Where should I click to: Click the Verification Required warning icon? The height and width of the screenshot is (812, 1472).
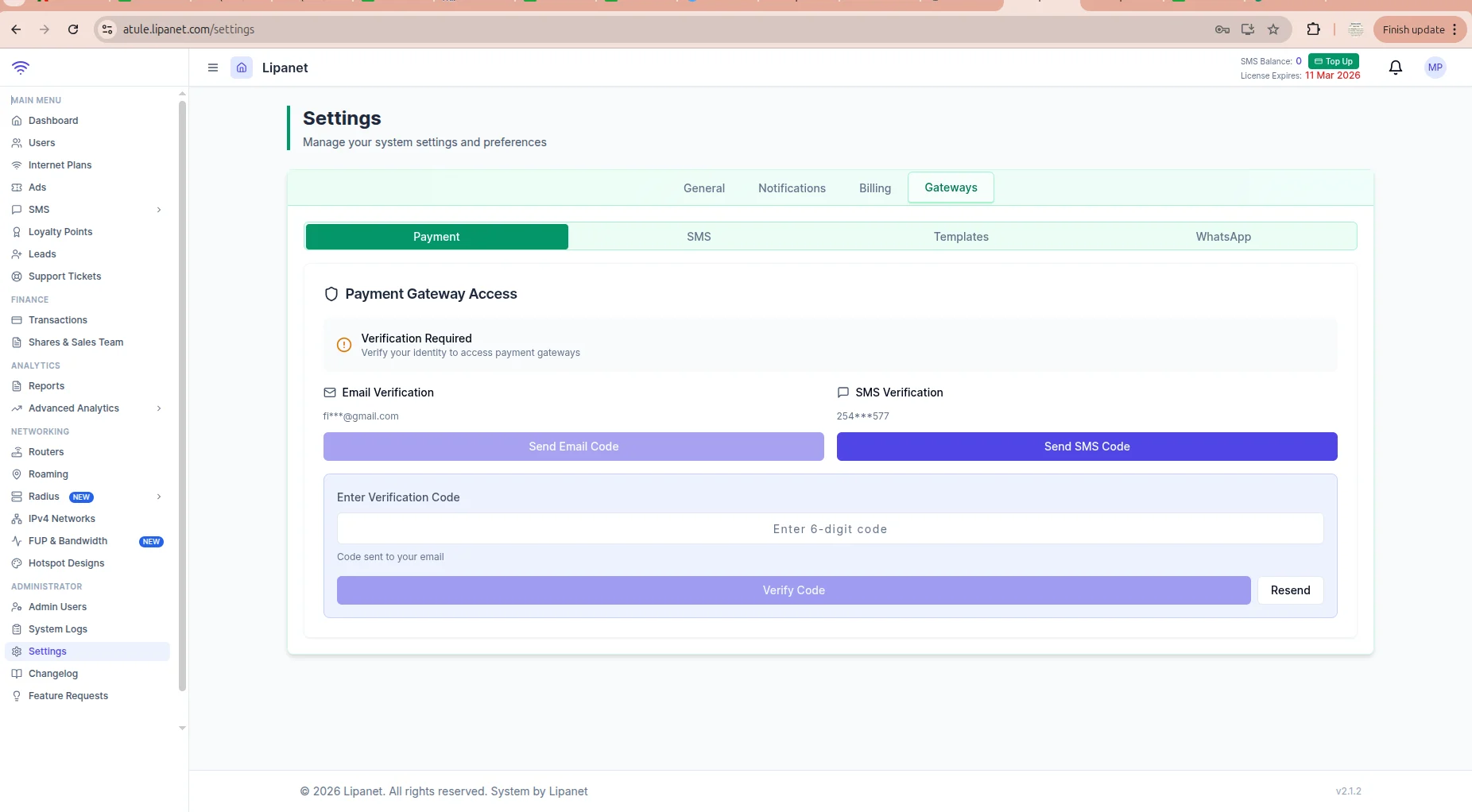(x=344, y=345)
